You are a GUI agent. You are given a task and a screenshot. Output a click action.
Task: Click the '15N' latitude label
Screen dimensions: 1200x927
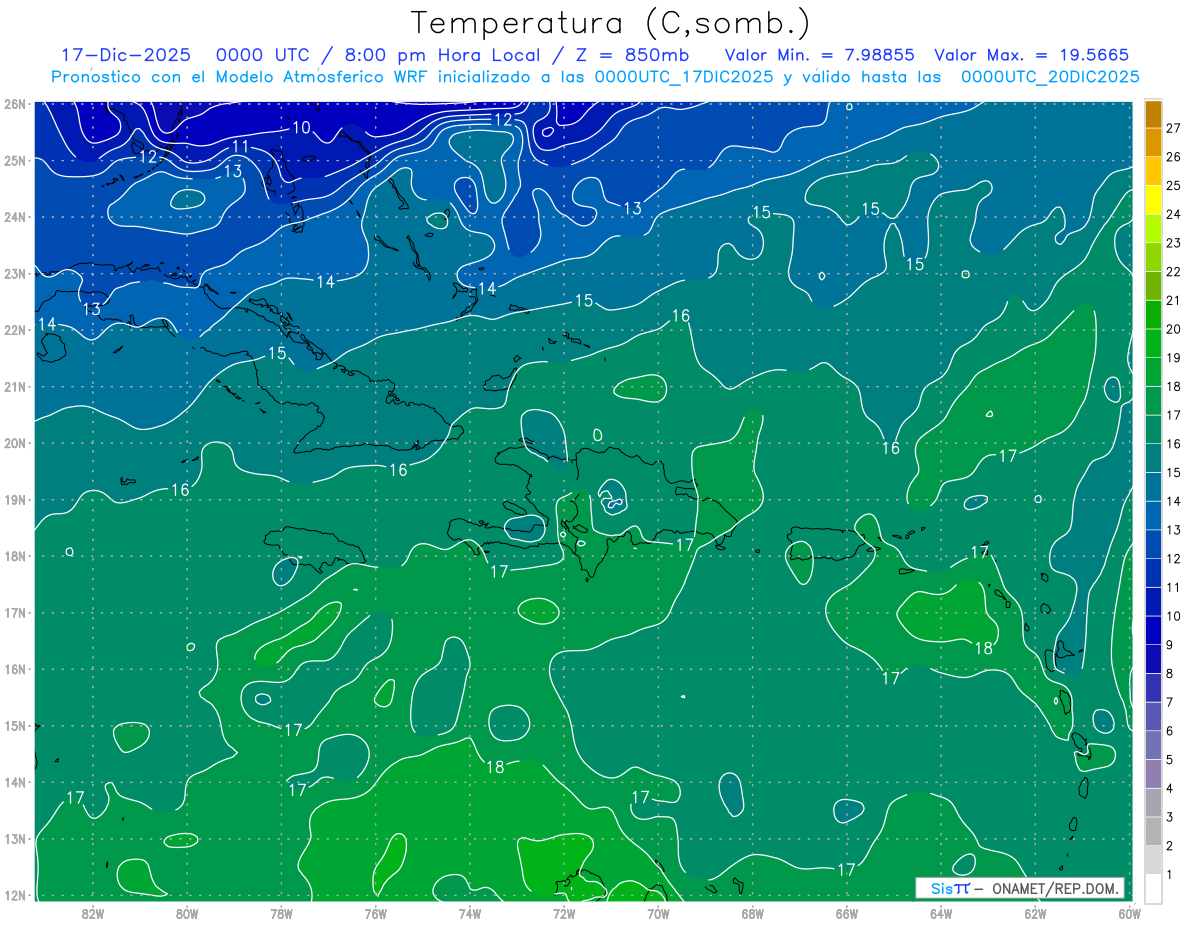14,726
